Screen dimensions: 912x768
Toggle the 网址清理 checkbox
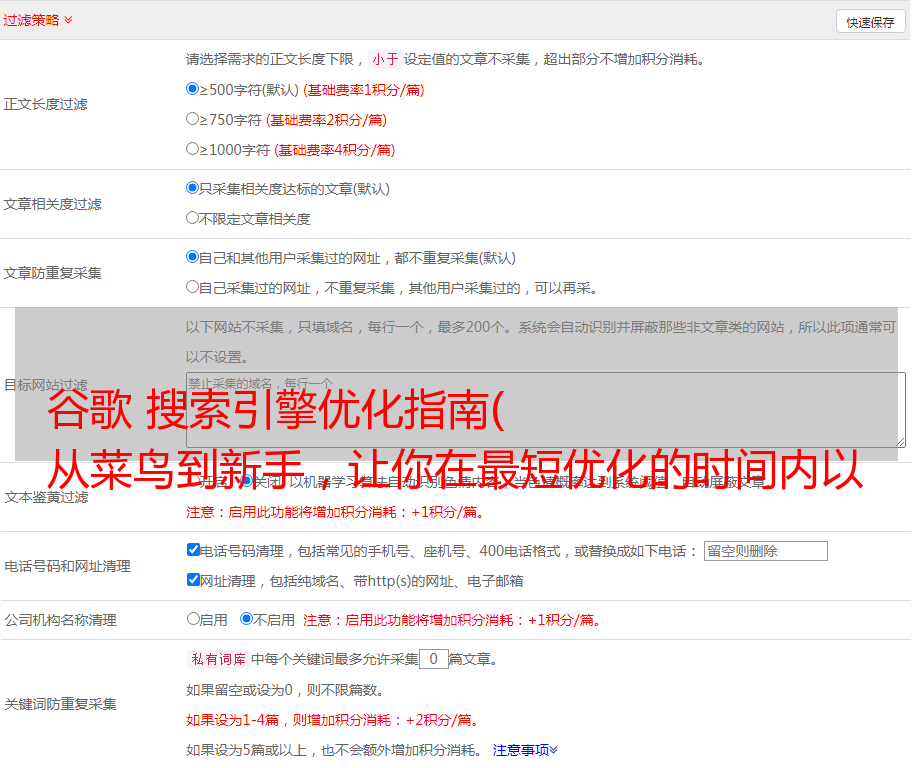(x=194, y=580)
